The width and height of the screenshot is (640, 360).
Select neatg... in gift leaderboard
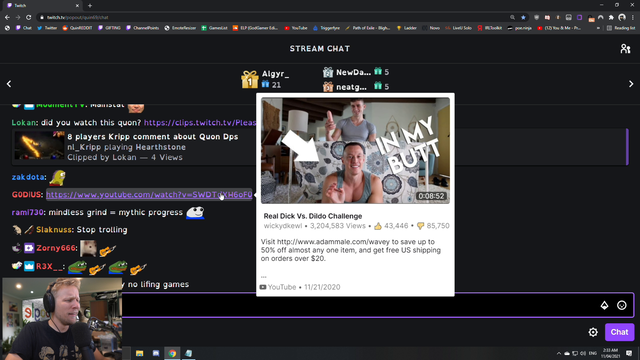tap(351, 87)
